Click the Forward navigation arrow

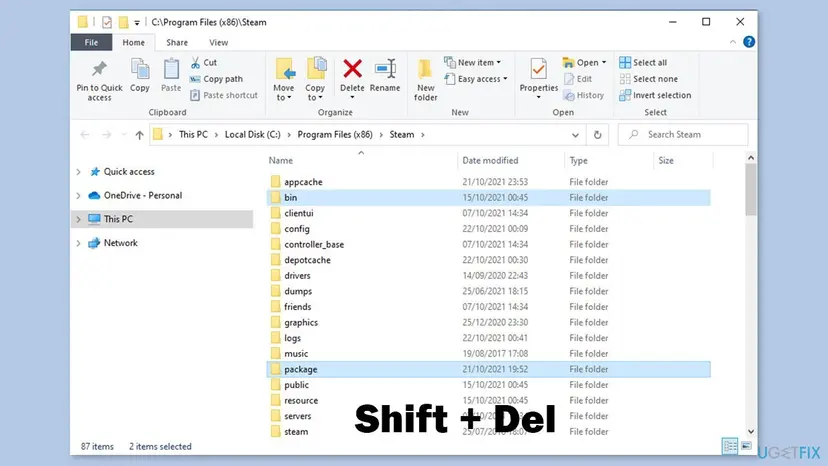coord(107,135)
